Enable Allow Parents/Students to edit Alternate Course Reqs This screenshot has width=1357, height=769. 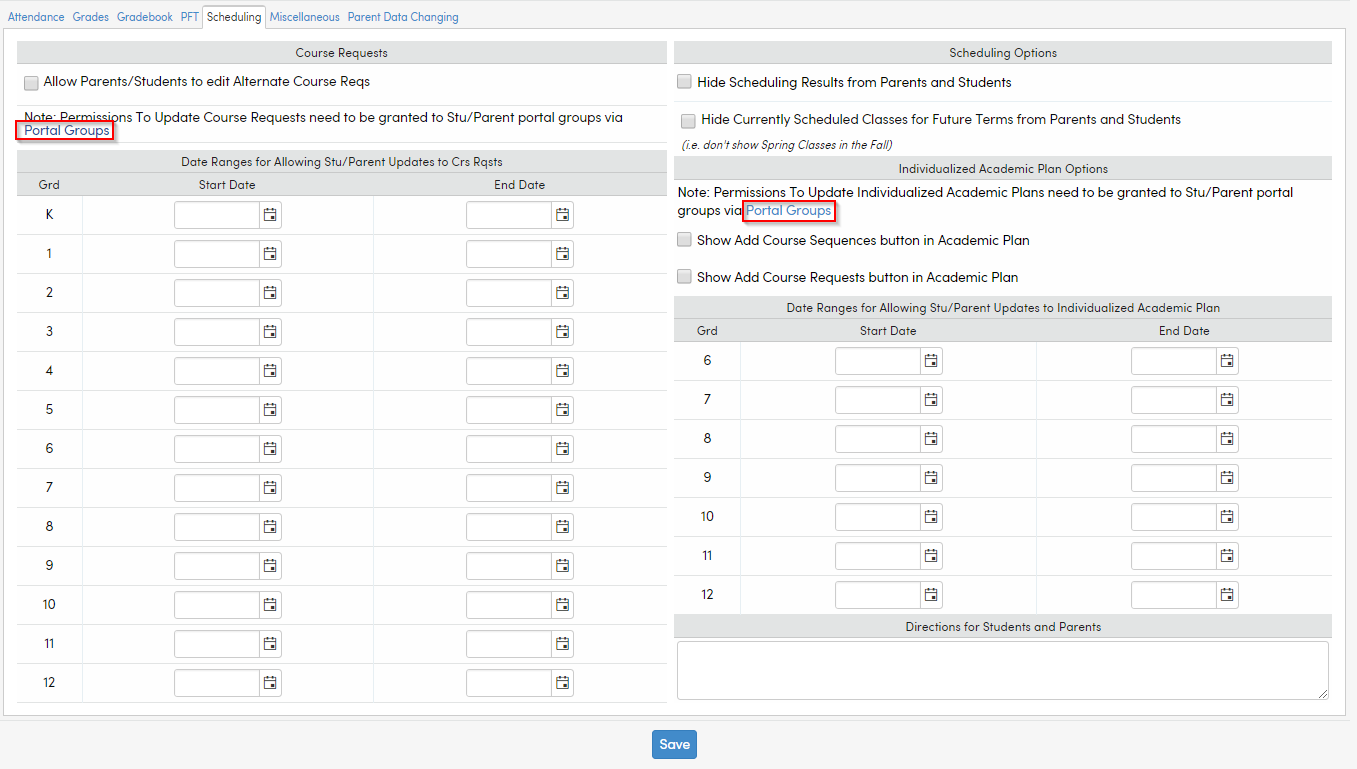point(31,83)
